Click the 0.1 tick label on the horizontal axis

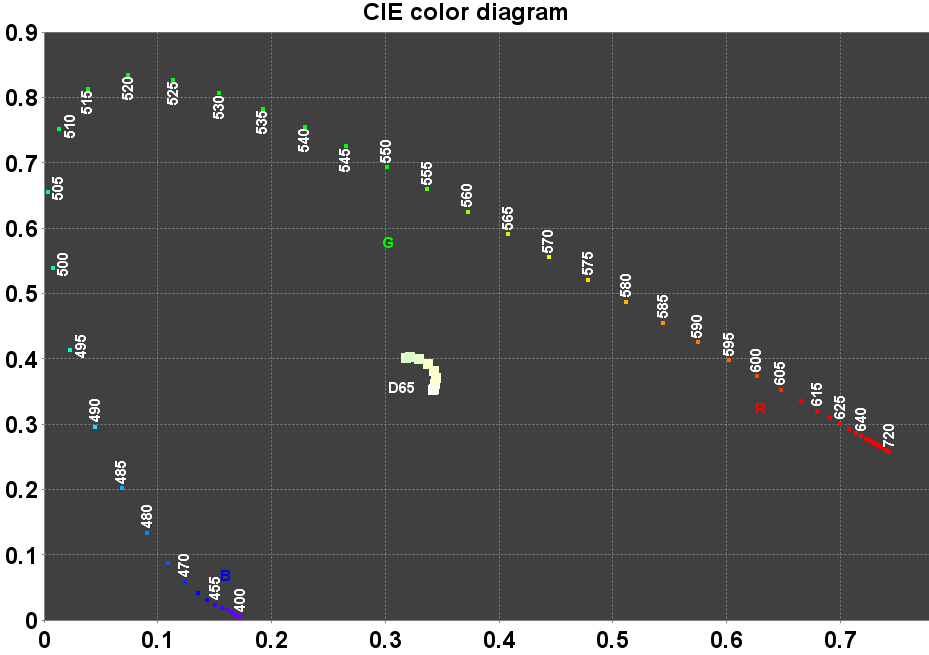tap(158, 641)
